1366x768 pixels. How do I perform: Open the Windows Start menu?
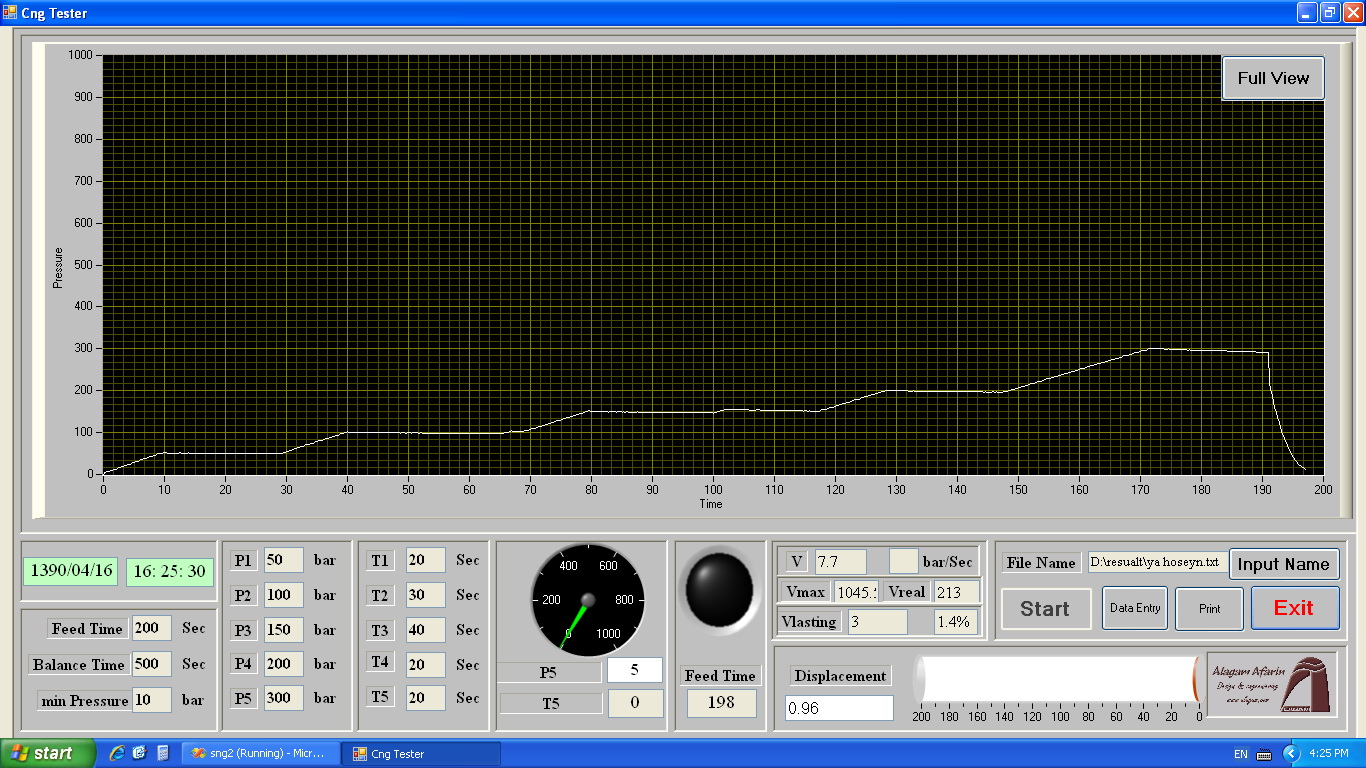48,753
